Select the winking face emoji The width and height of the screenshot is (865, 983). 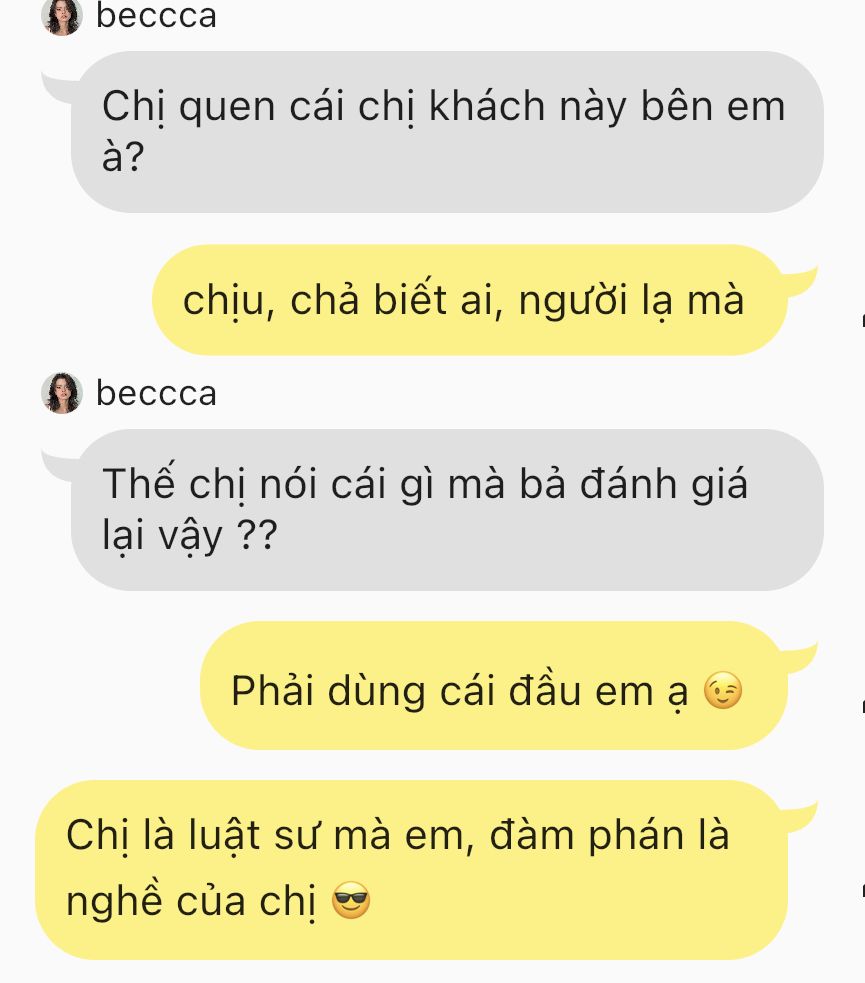(723, 691)
